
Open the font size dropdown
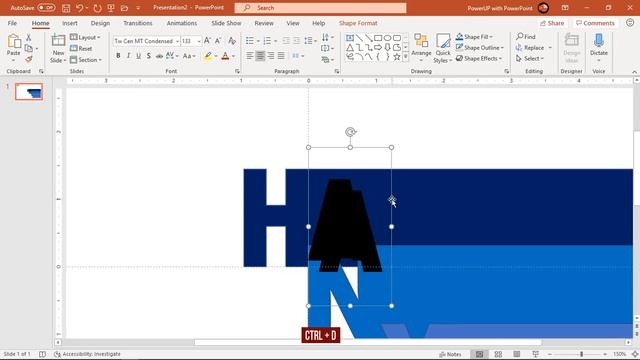tap(199, 41)
